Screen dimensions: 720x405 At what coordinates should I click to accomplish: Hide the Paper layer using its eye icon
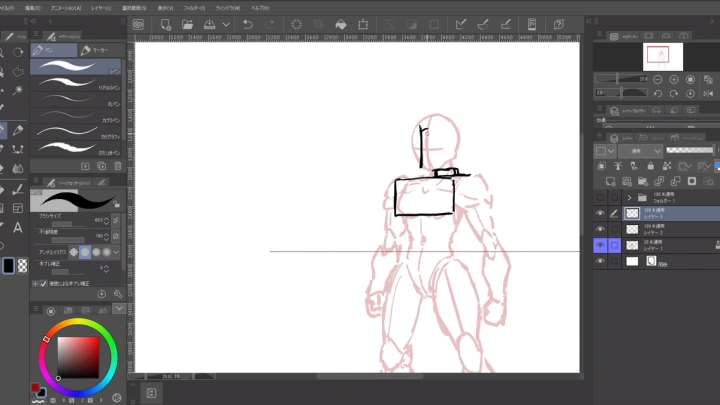coord(600,261)
